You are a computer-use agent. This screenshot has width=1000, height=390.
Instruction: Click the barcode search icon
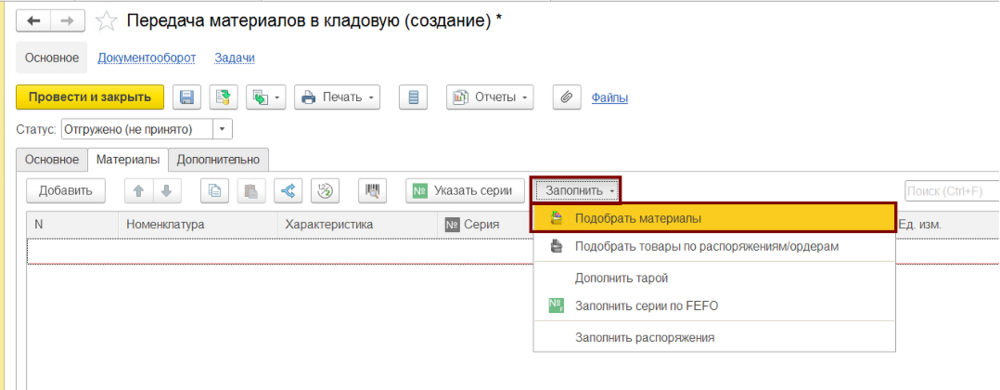372,191
